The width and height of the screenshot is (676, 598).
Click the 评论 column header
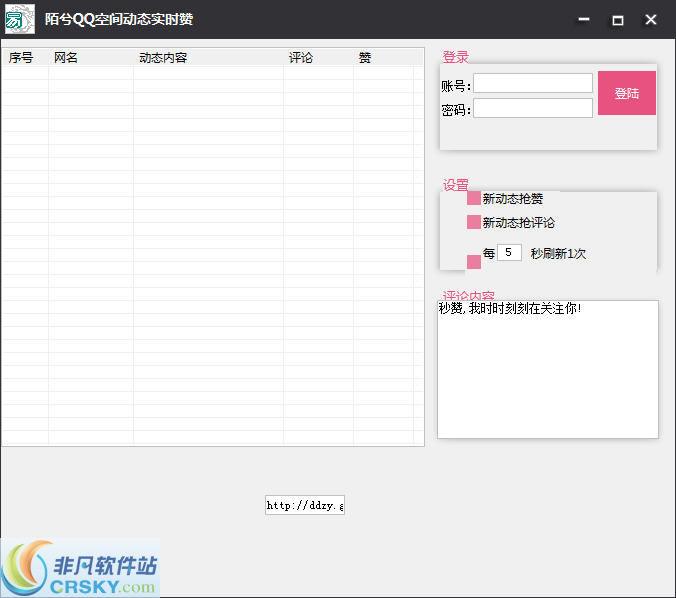coord(318,57)
